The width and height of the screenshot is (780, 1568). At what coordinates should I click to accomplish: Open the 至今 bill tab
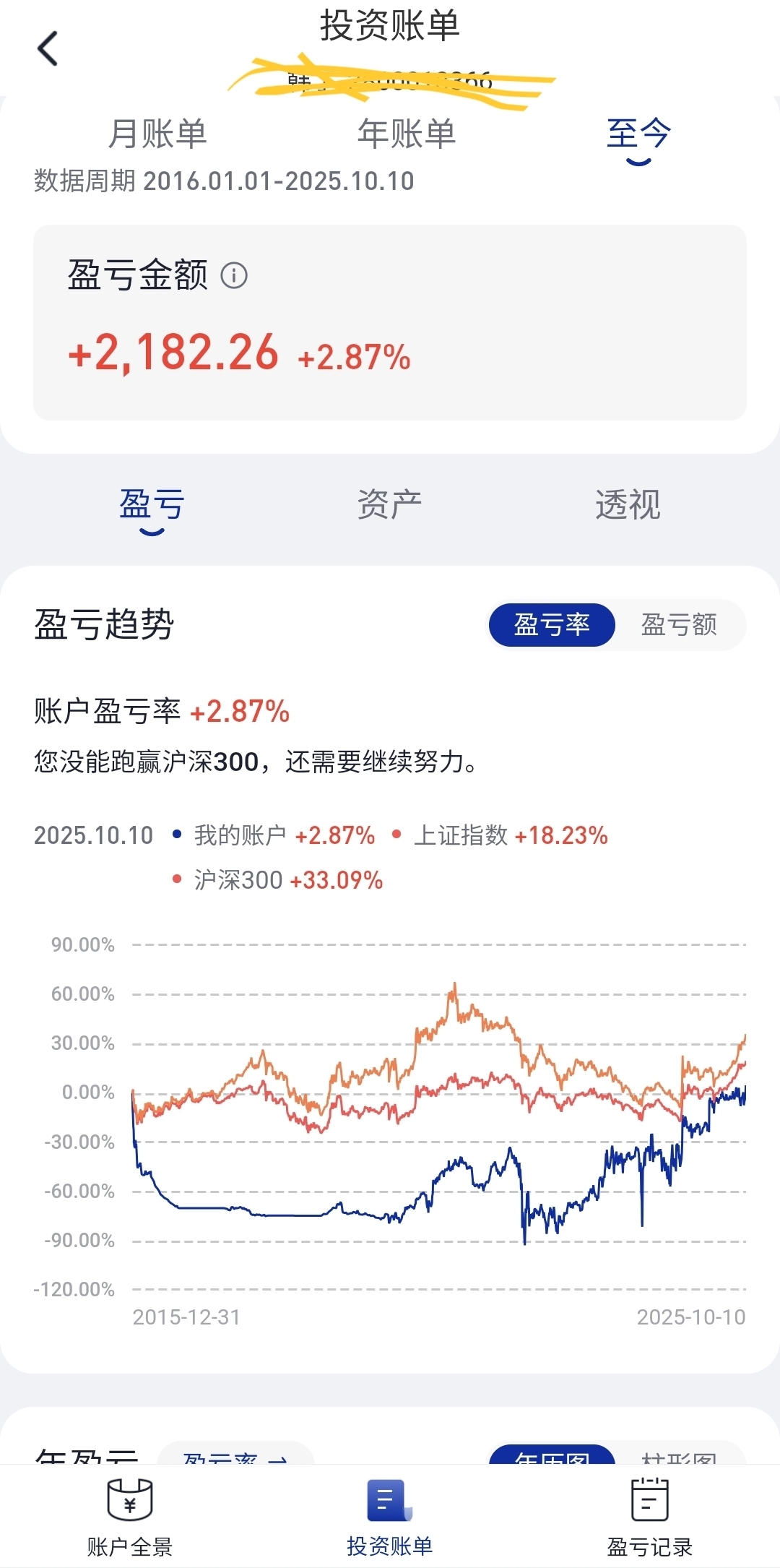[x=639, y=134]
